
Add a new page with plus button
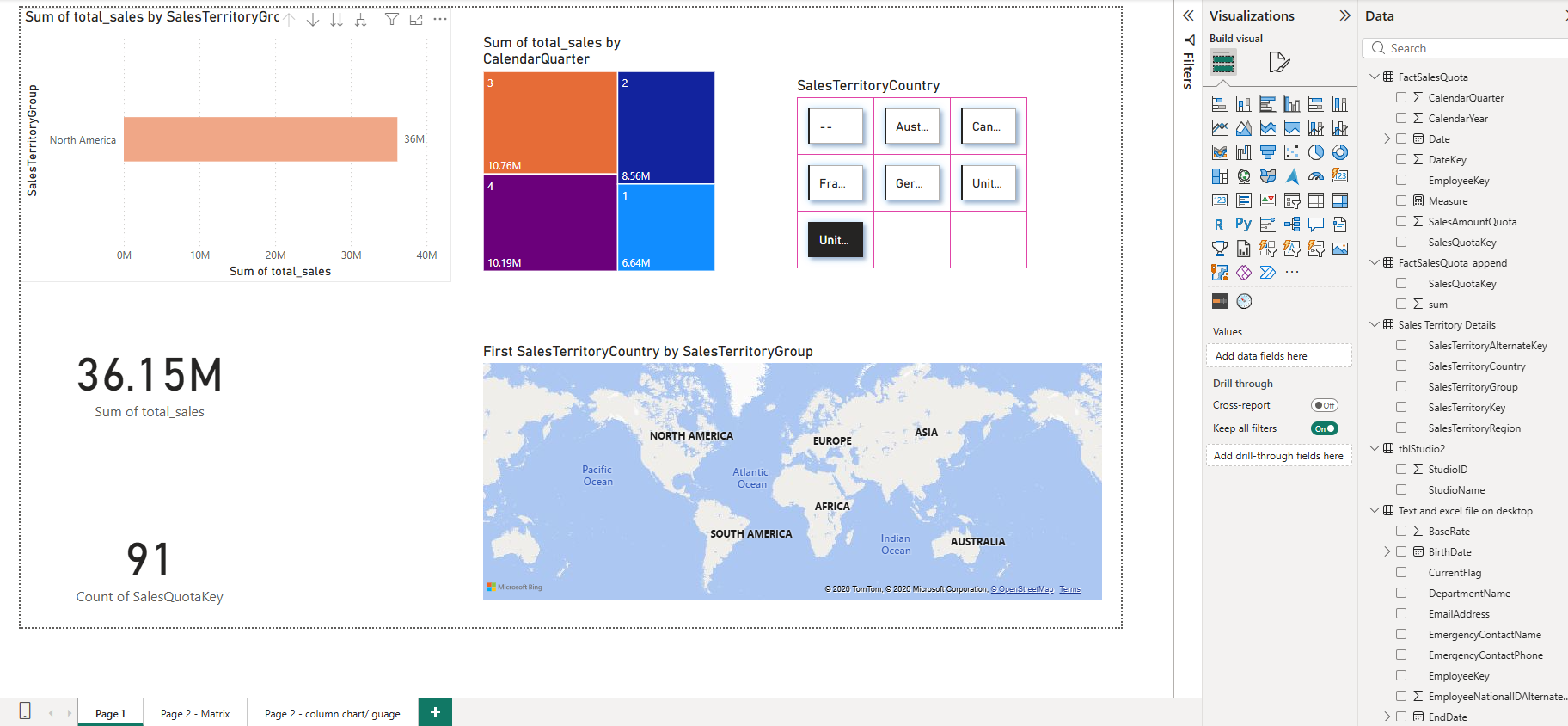[x=435, y=711]
